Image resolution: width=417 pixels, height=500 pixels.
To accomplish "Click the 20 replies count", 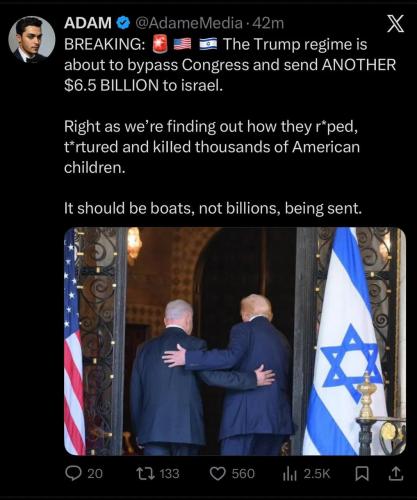I will [95, 474].
